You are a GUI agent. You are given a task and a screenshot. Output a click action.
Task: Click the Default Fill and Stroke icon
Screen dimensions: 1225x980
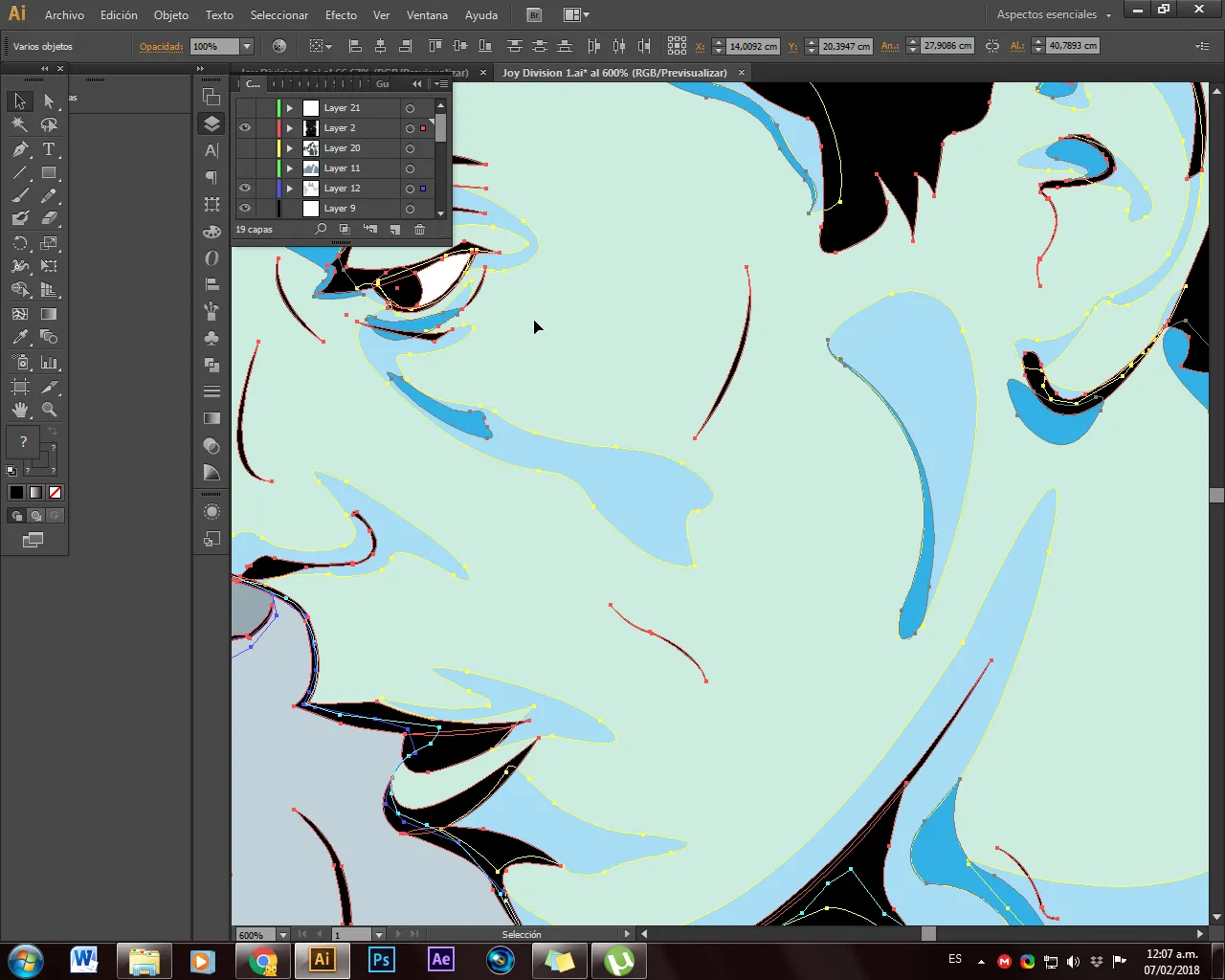[x=11, y=471]
